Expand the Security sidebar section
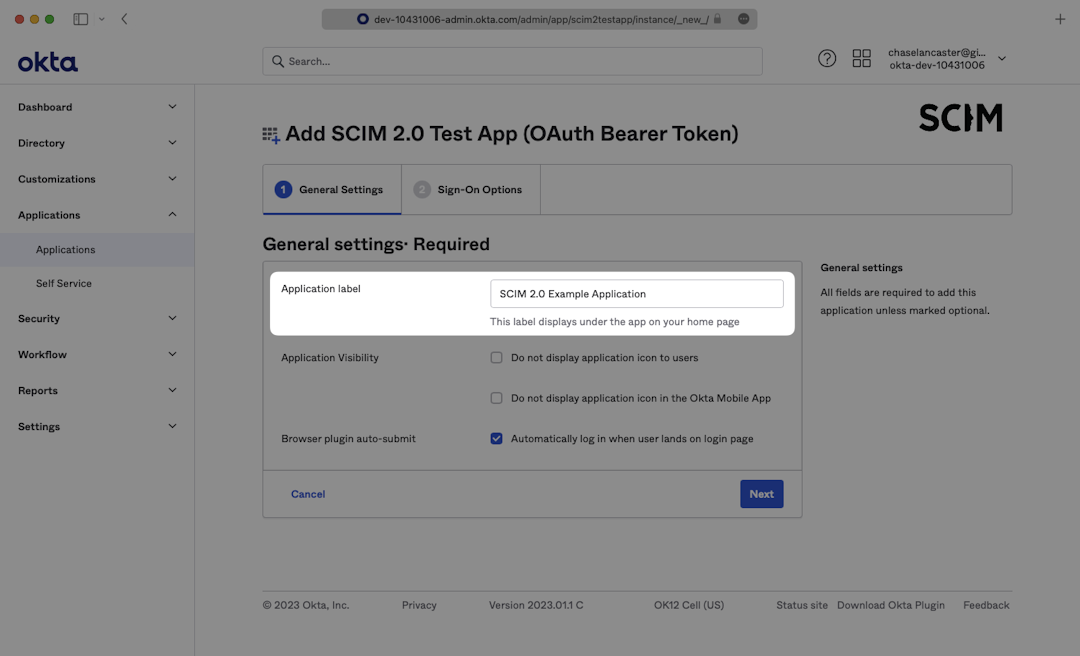This screenshot has width=1080, height=656. (x=97, y=319)
